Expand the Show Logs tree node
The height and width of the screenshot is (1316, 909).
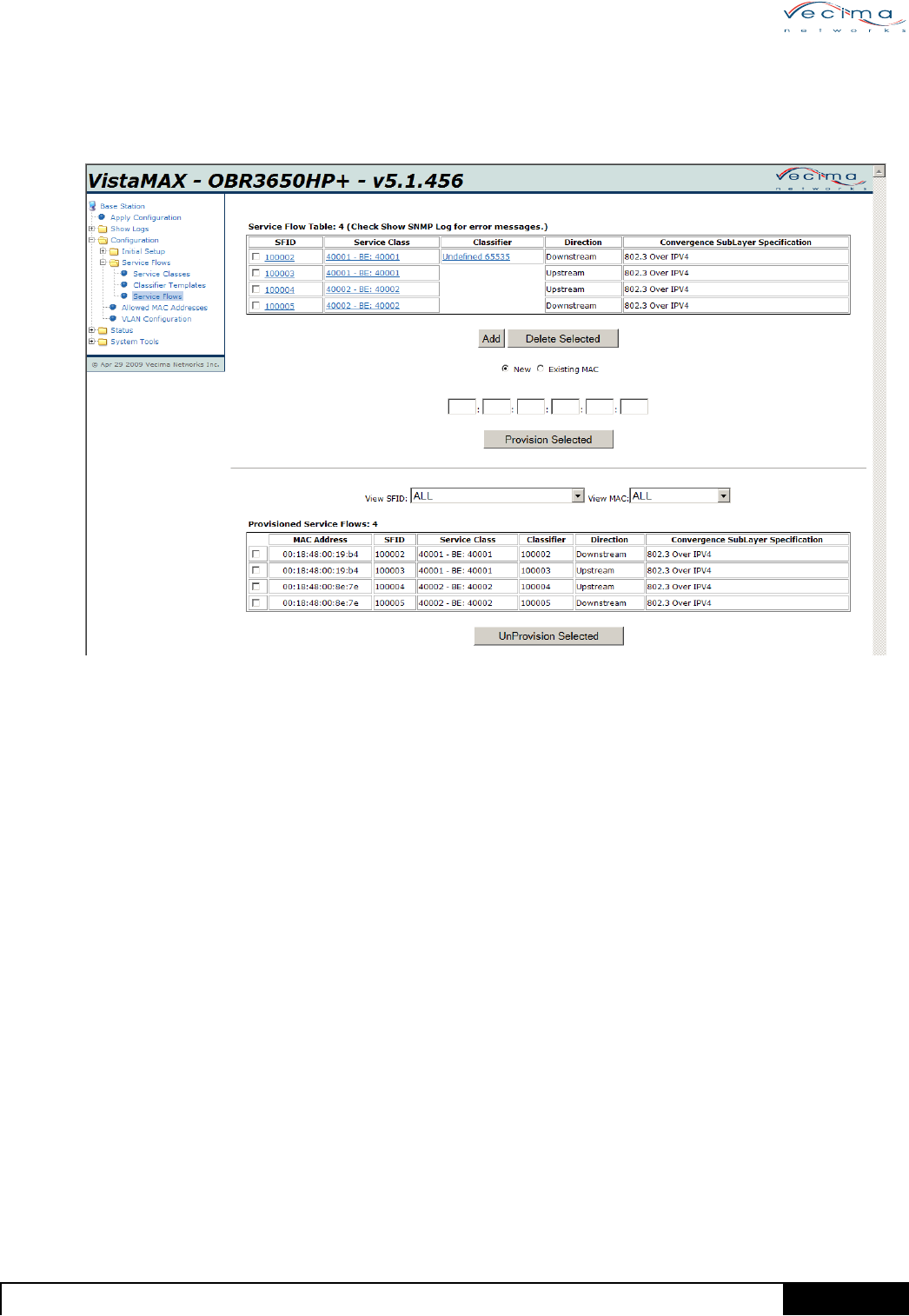tap(92, 229)
